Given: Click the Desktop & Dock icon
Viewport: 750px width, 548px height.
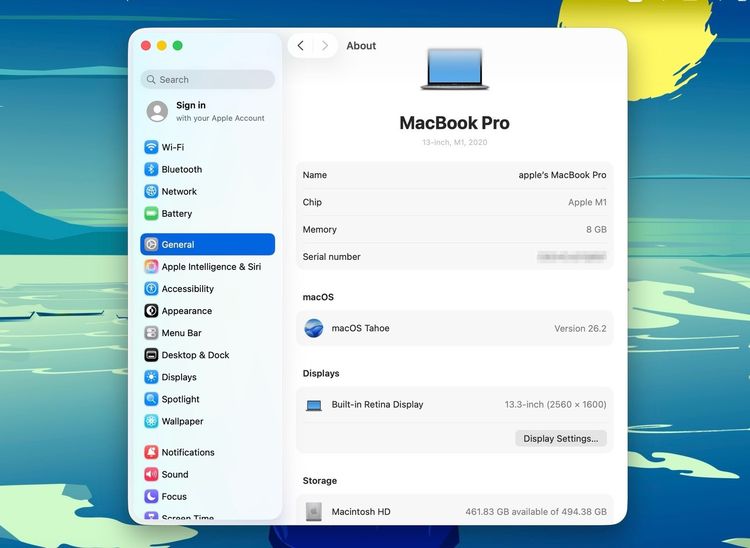Looking at the screenshot, I should (x=151, y=355).
